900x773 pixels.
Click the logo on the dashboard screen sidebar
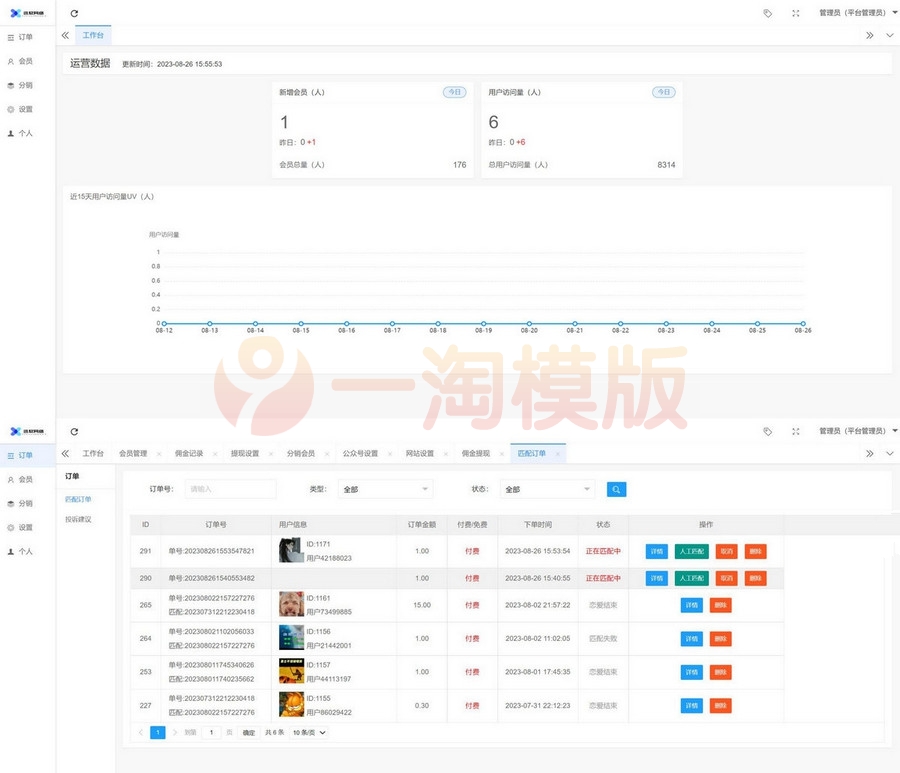[x=28, y=13]
